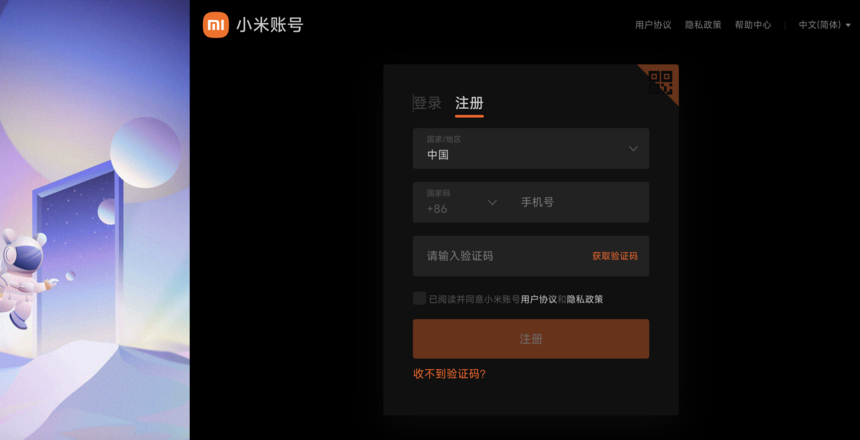Click the 小米账号 title text
Screen dimensions: 860x440
click(269, 25)
